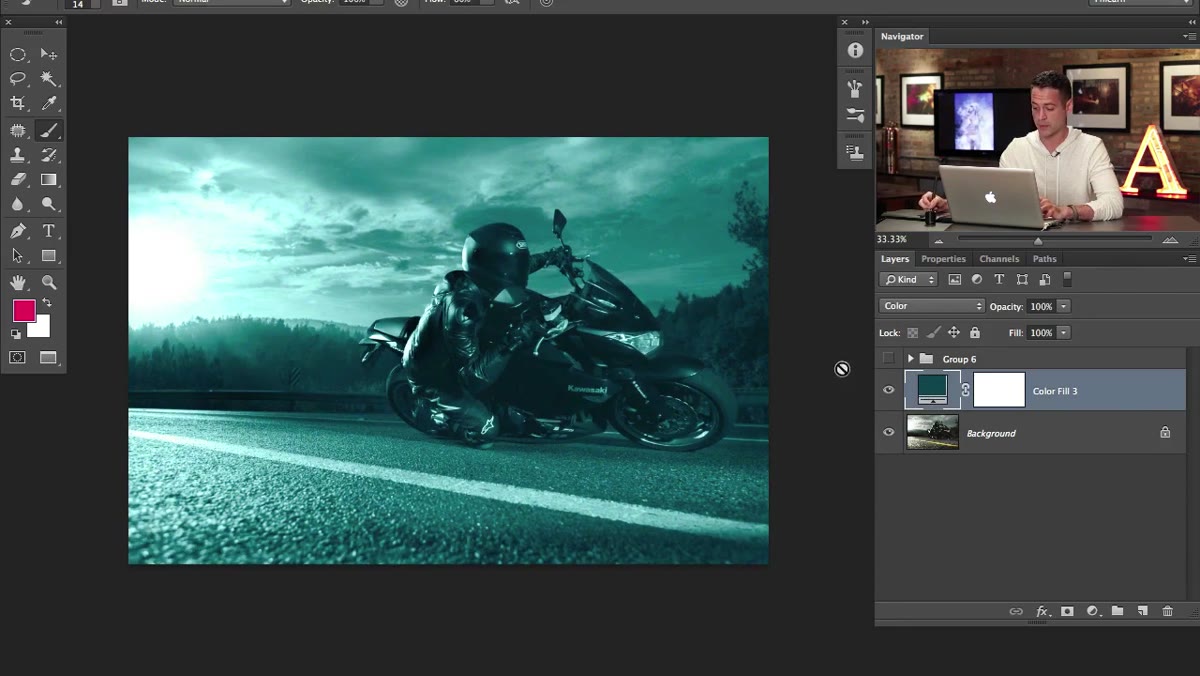This screenshot has height=676, width=1200.
Task: Add a layer style via fx
Action: 1042,611
